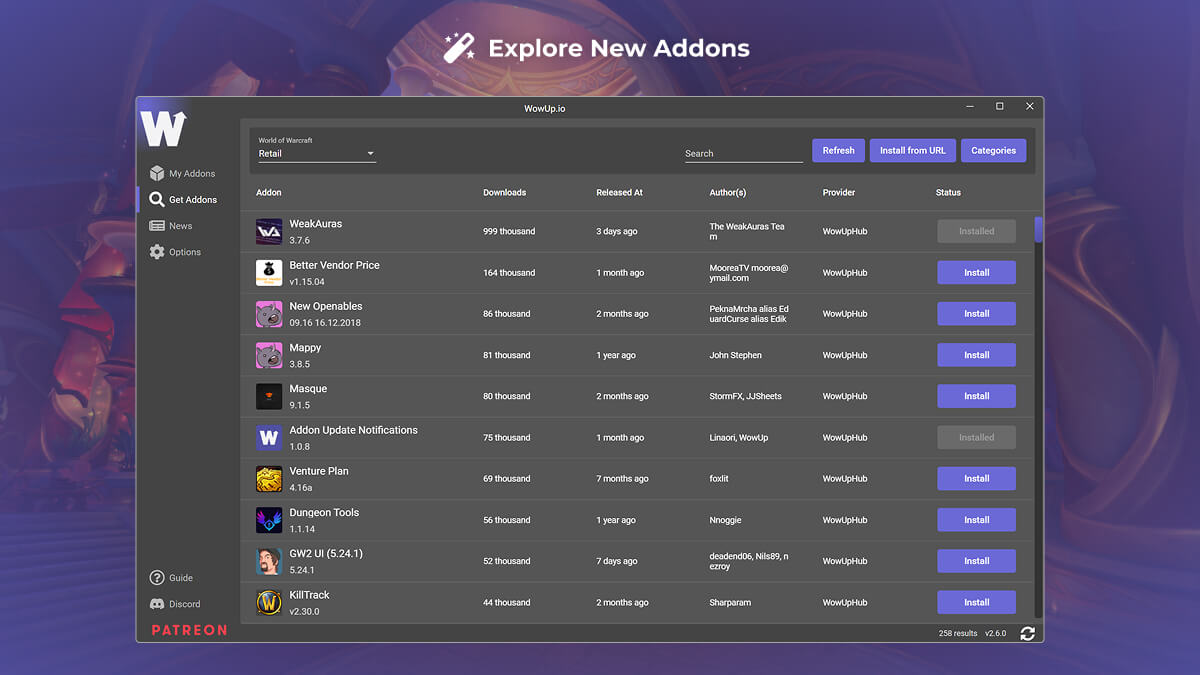Click the WeakAuras addon name
Image resolution: width=1200 pixels, height=675 pixels.
click(316, 224)
